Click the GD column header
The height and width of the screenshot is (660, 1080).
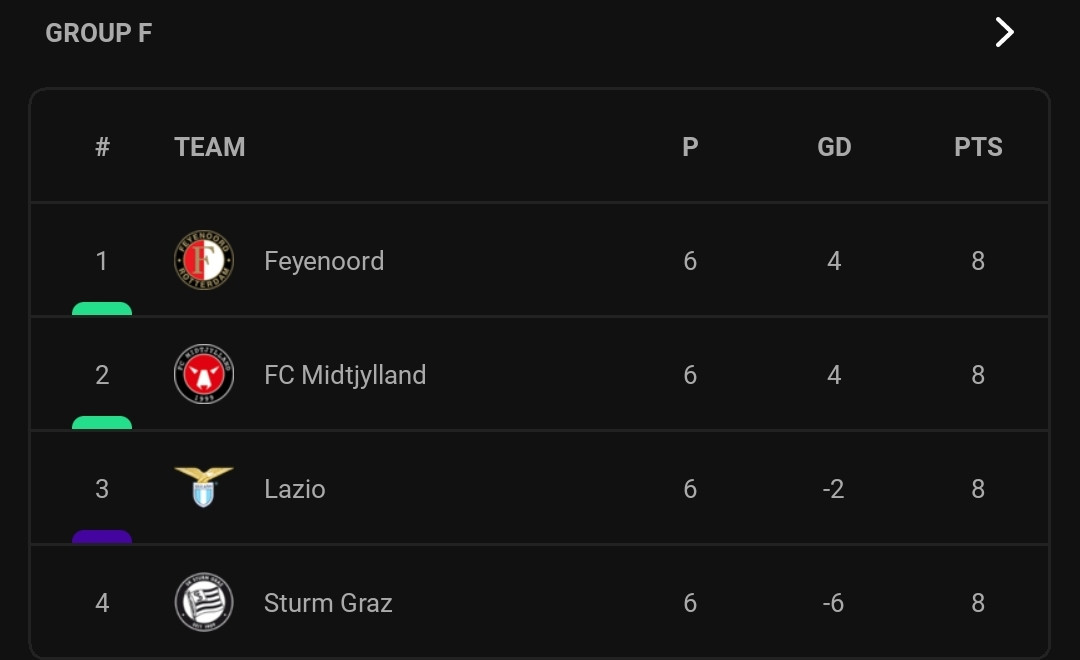click(x=834, y=147)
